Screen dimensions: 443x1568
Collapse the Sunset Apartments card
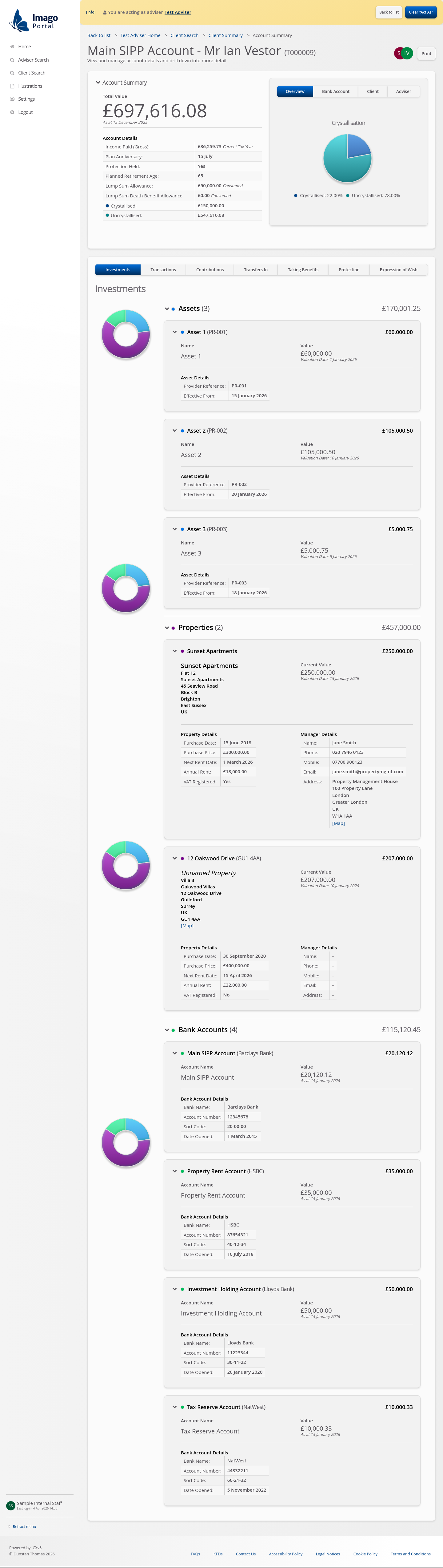tap(175, 651)
